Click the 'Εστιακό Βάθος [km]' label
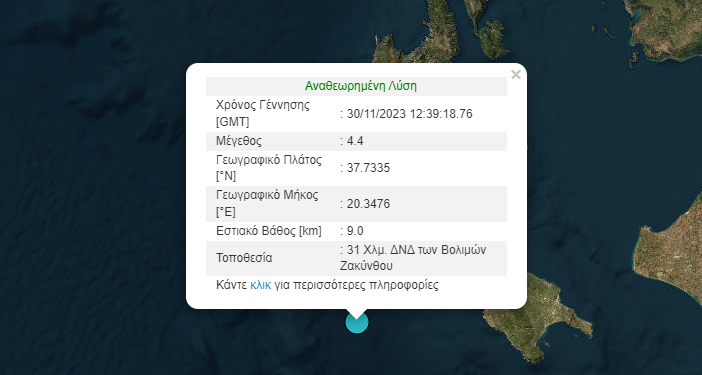702x375 pixels. (269, 231)
